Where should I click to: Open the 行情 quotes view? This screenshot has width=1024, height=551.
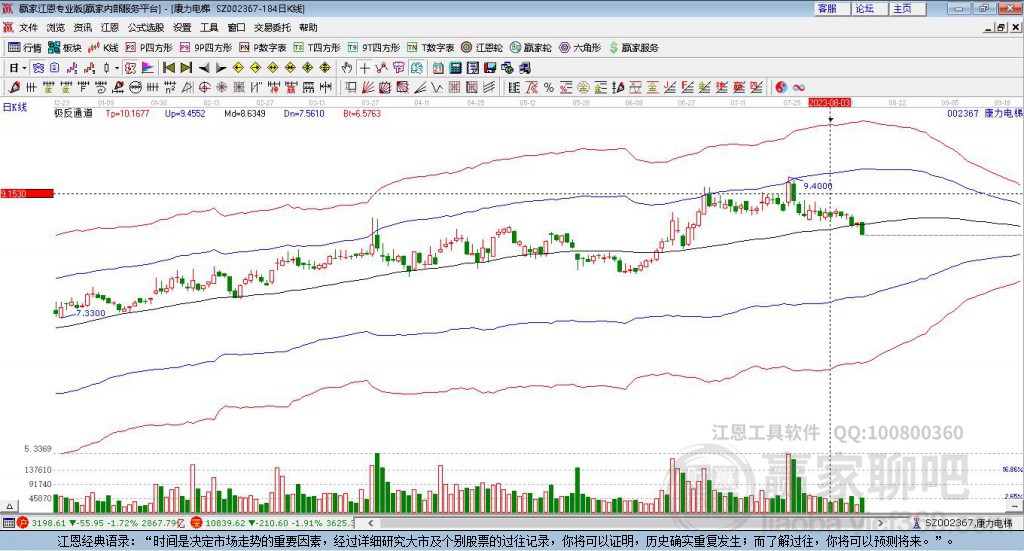pyautogui.click(x=24, y=48)
